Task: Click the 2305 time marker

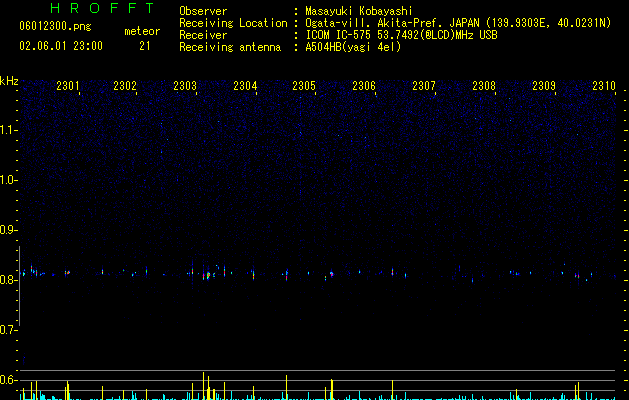Action: (x=304, y=86)
